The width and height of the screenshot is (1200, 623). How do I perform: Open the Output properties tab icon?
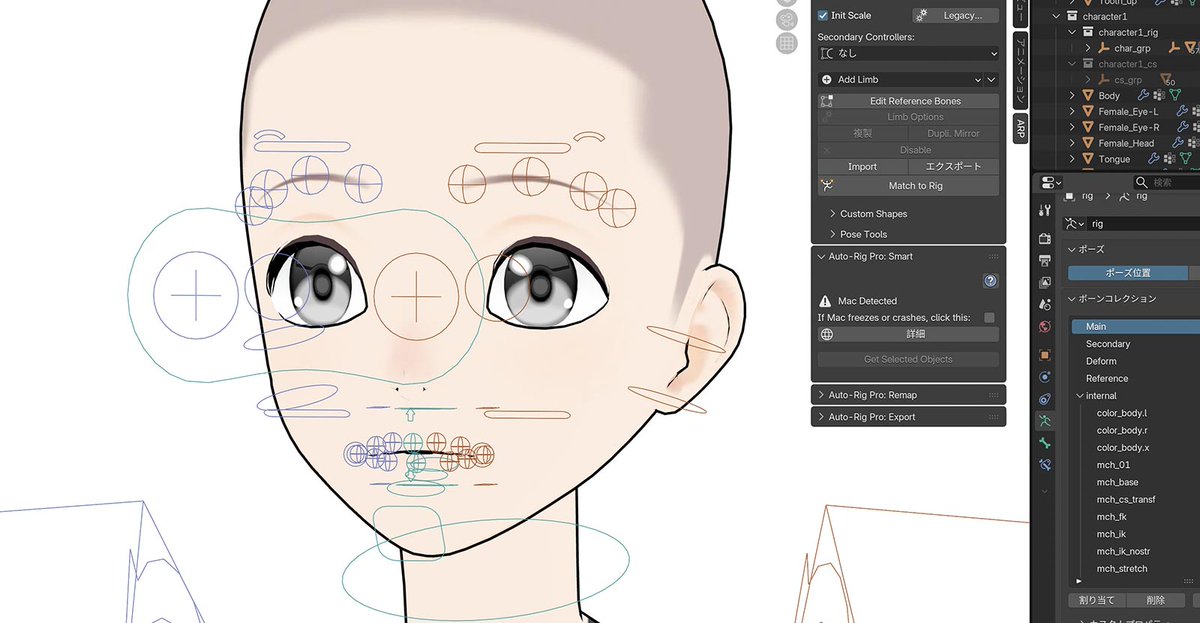(x=1045, y=261)
